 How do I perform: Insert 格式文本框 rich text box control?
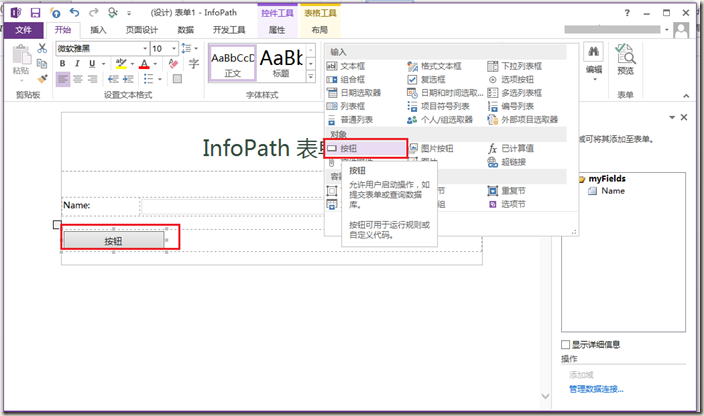tap(434, 66)
